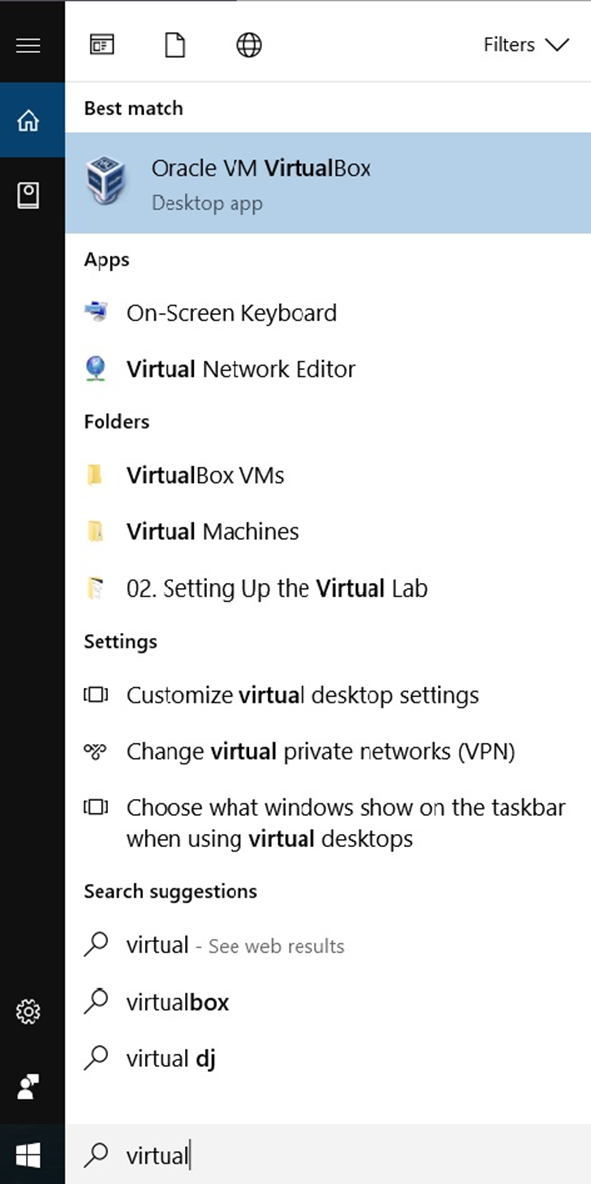Open Customize virtual desktop settings

pos(302,695)
